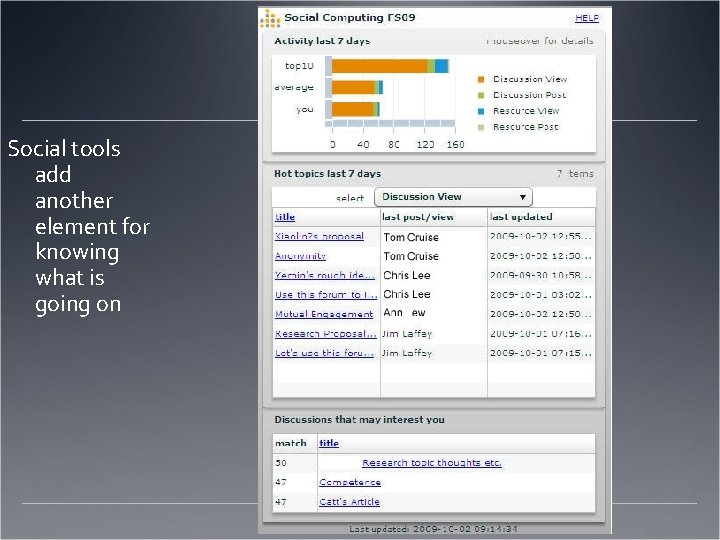The image size is (720, 540).
Task: Click 'Discussions that may interest you' heading
Action: click(360, 420)
